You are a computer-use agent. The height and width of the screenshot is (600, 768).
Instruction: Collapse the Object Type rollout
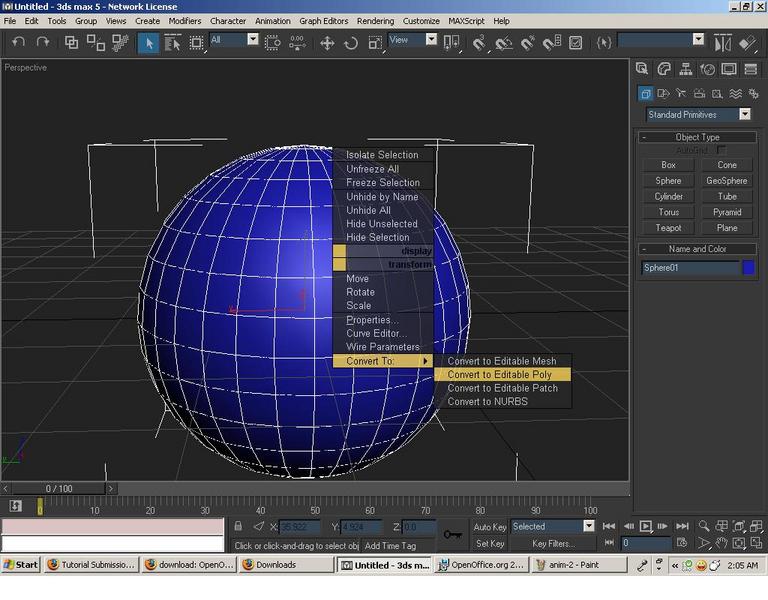tap(697, 137)
